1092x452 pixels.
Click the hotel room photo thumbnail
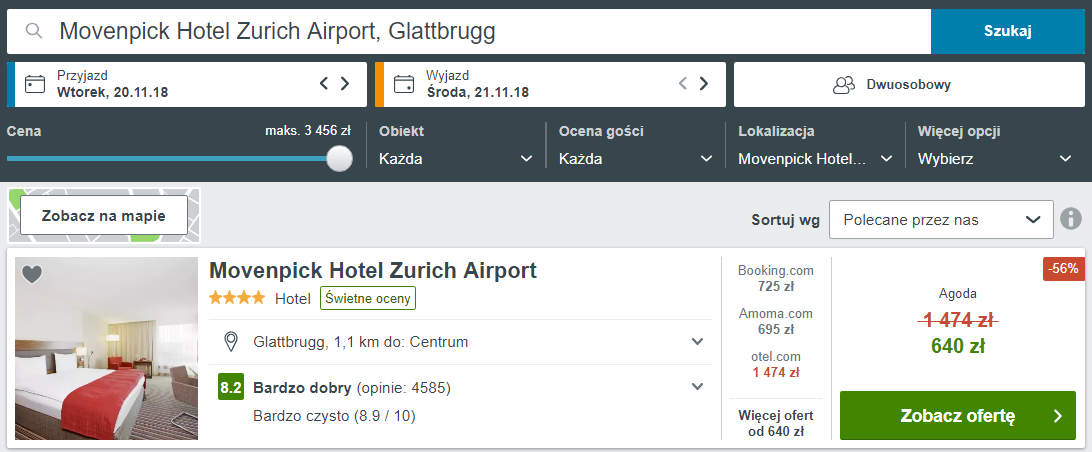pyautogui.click(x=107, y=348)
